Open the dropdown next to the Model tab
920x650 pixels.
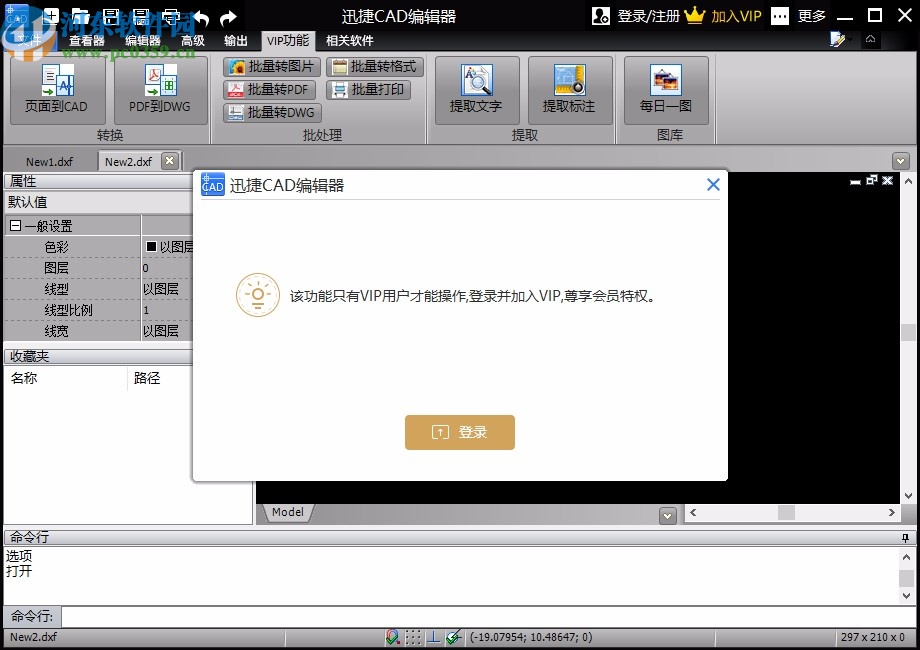[x=667, y=513]
